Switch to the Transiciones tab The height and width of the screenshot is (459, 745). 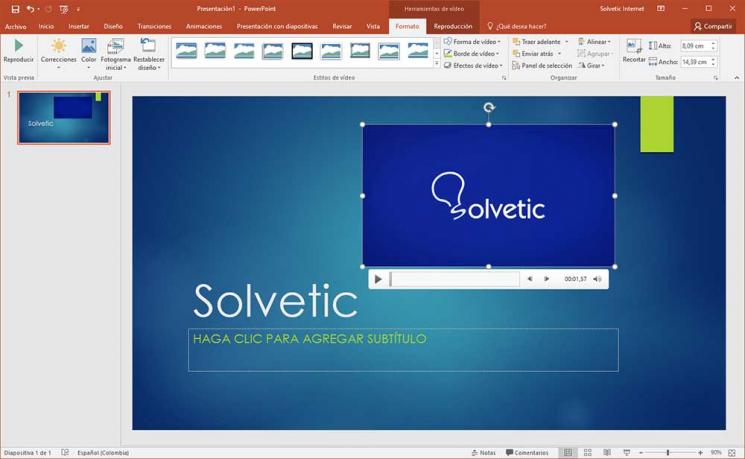tap(154, 27)
